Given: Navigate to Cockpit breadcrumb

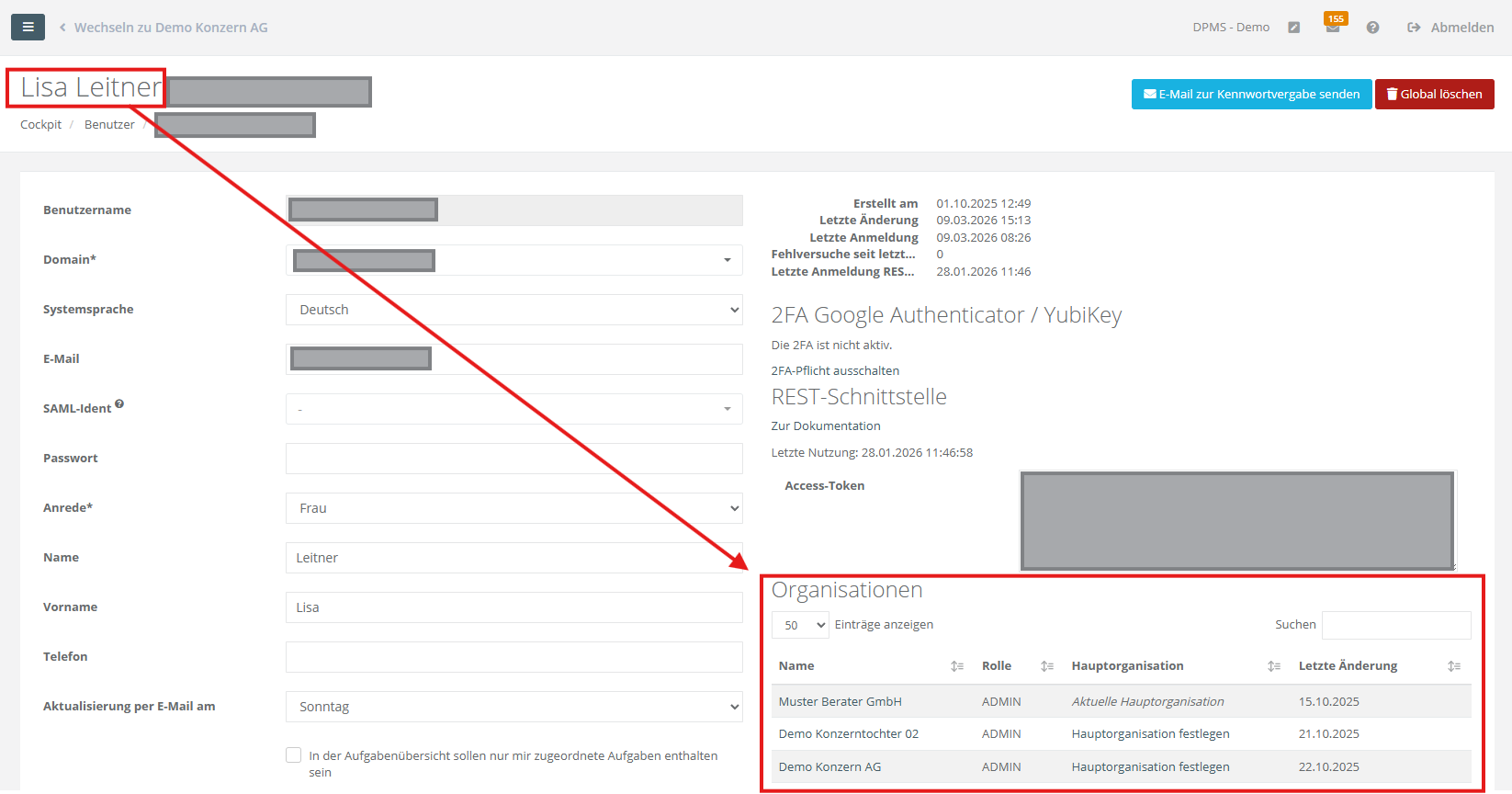Looking at the screenshot, I should click(40, 125).
